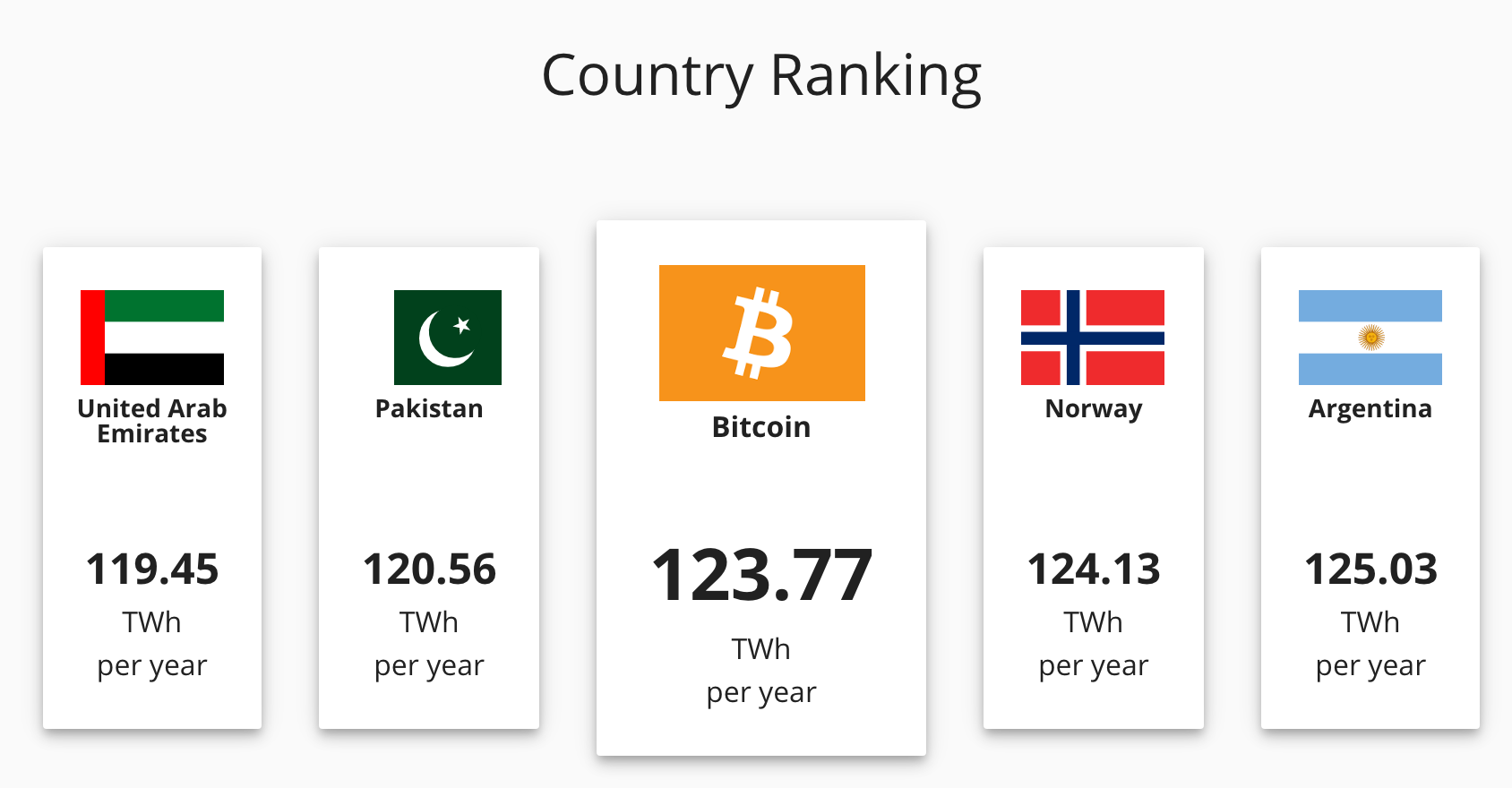The height and width of the screenshot is (788, 1512).
Task: Click "TWh" unit in Pakistan card
Action: click(x=429, y=622)
